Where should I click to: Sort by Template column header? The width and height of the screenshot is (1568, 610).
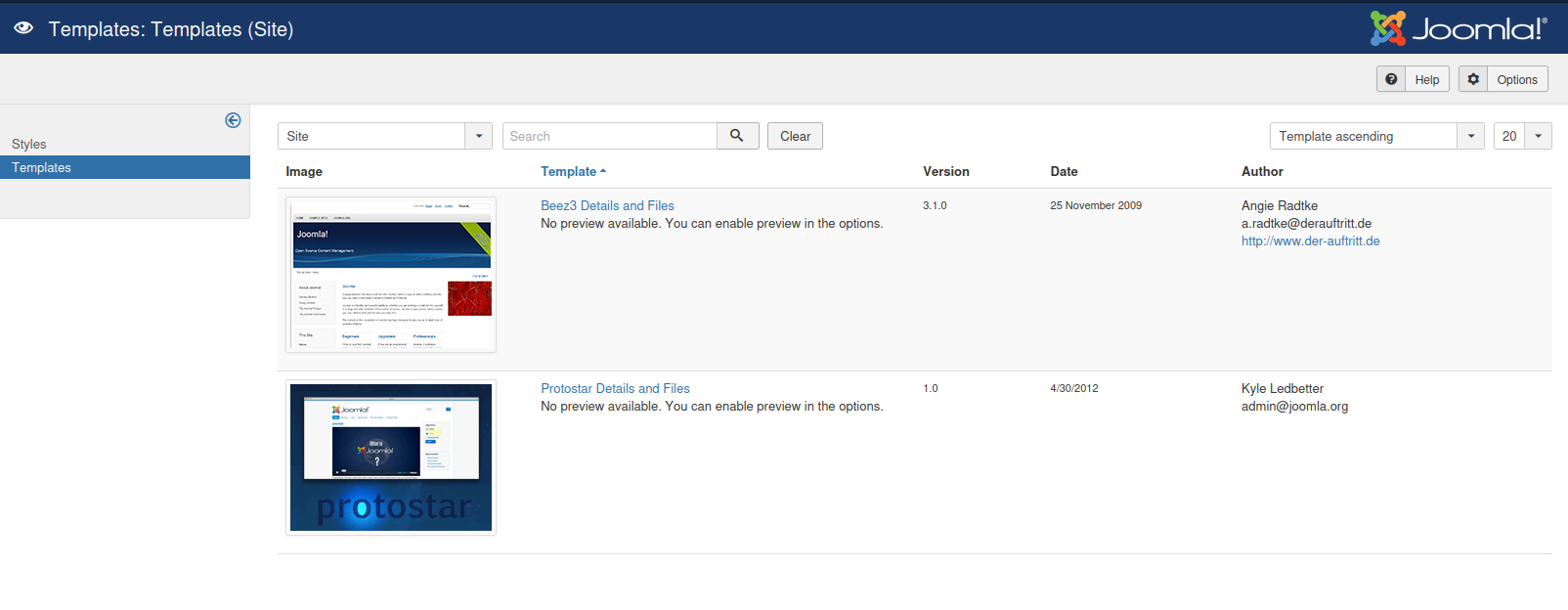pos(574,171)
